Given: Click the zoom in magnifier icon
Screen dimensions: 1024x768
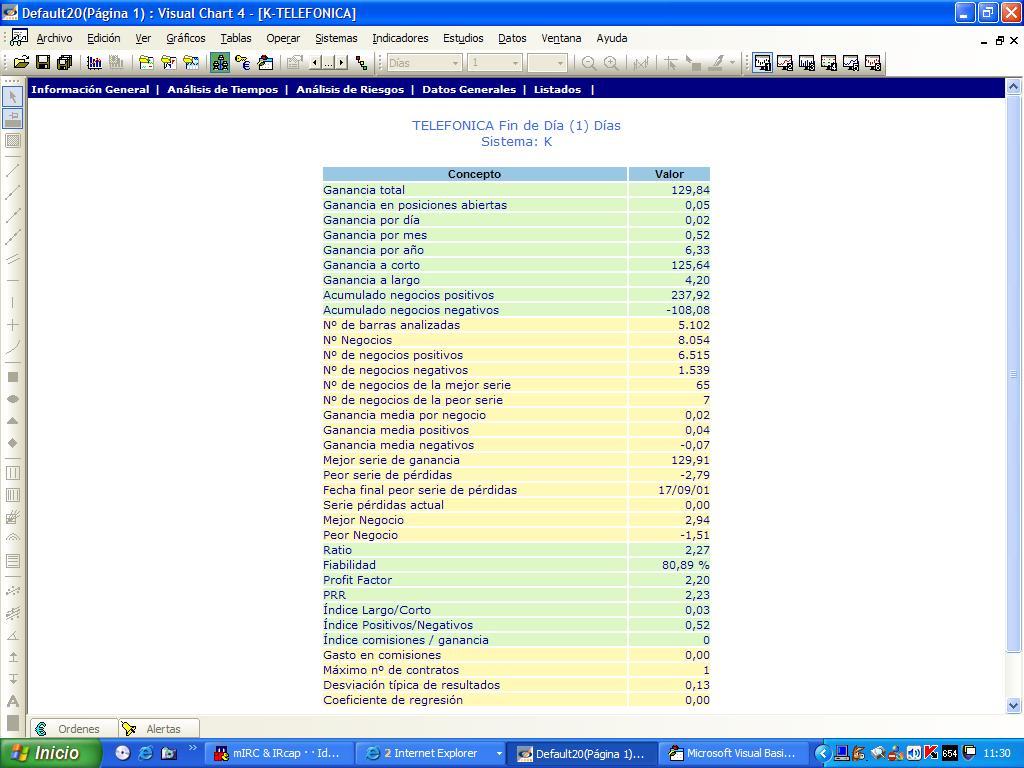Looking at the screenshot, I should [611, 63].
